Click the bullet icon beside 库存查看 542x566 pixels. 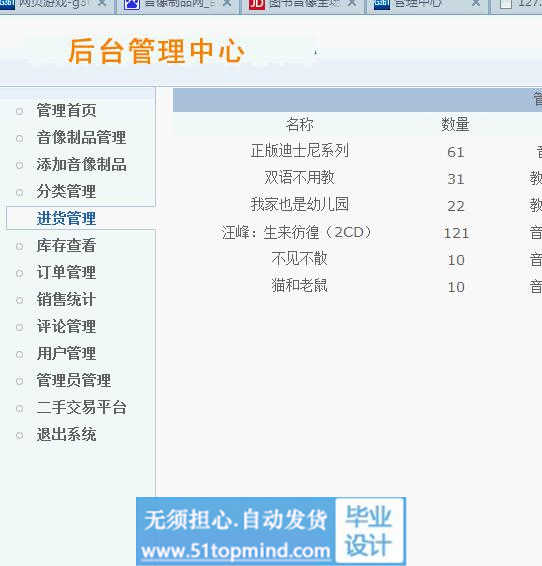pos(19,247)
